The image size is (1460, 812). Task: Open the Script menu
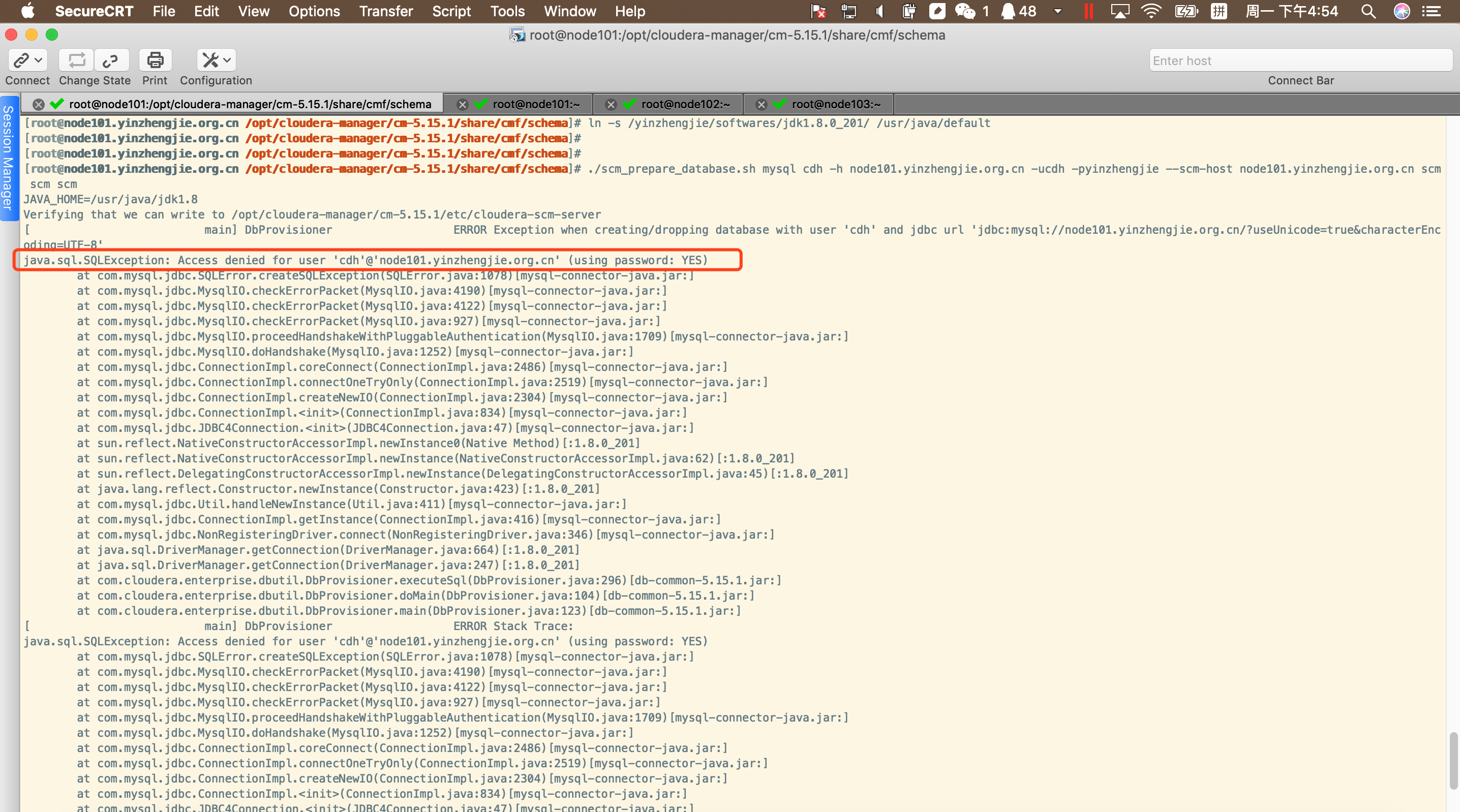coord(451,11)
